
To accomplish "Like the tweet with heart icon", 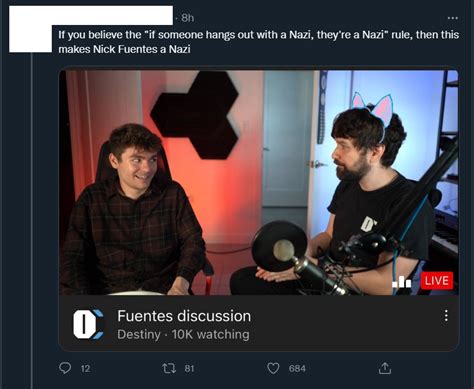I will (273, 368).
